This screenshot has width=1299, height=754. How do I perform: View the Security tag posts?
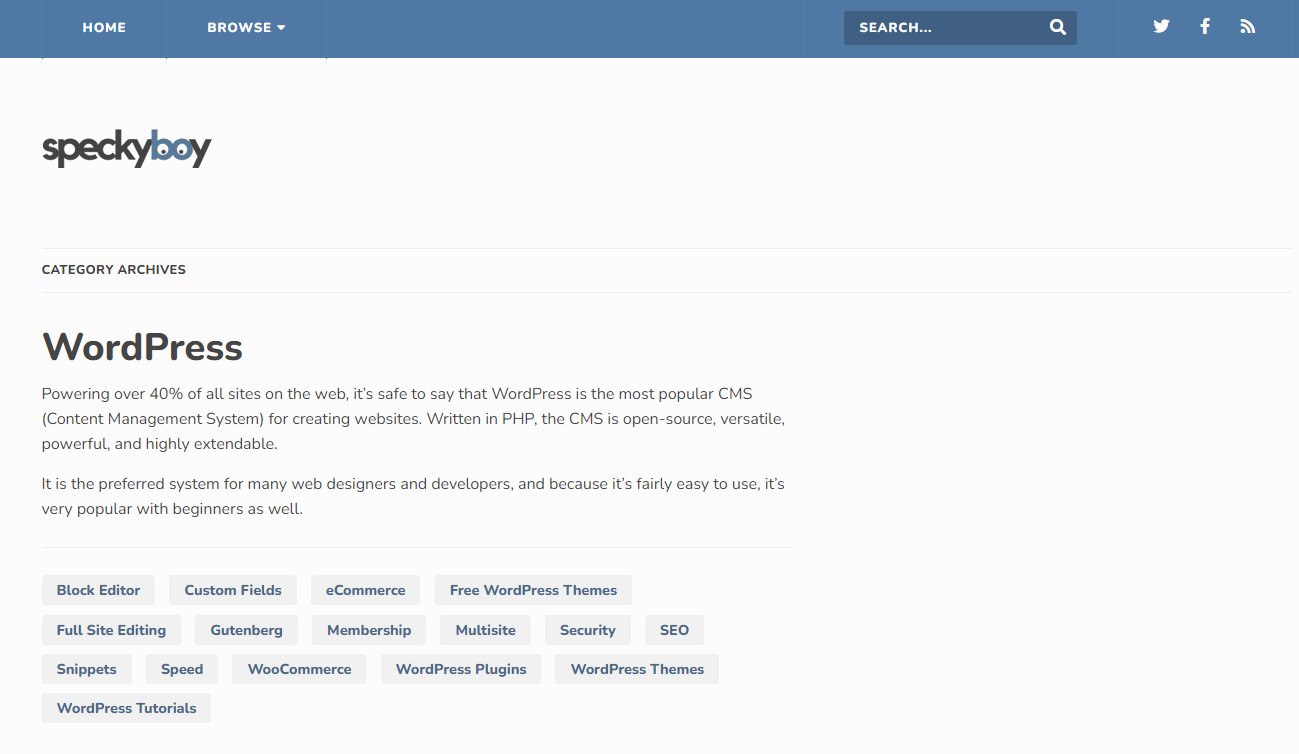point(587,630)
